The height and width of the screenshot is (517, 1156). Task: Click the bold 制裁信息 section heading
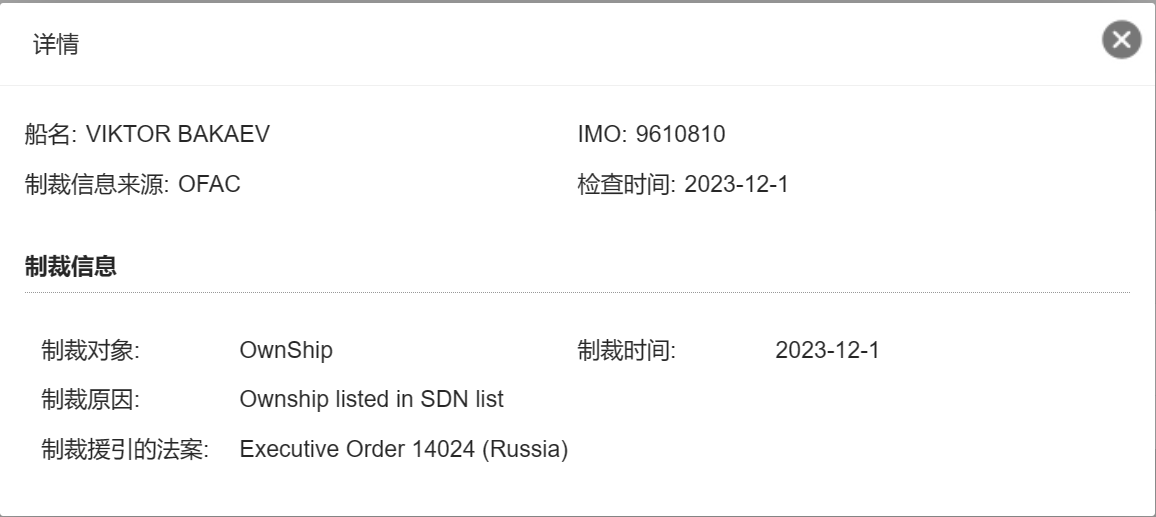(x=70, y=267)
